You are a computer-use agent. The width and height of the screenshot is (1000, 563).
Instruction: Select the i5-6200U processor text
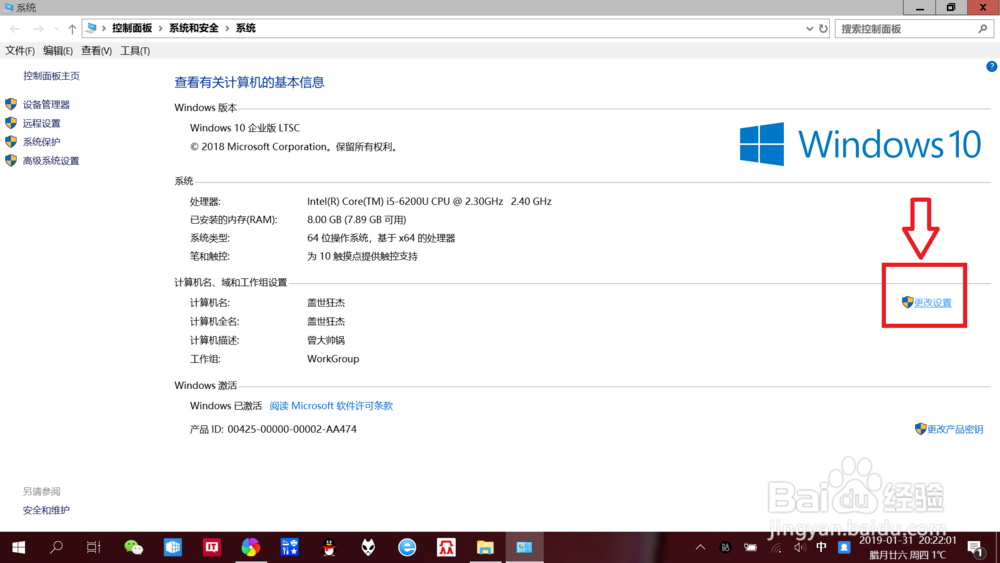[429, 201]
